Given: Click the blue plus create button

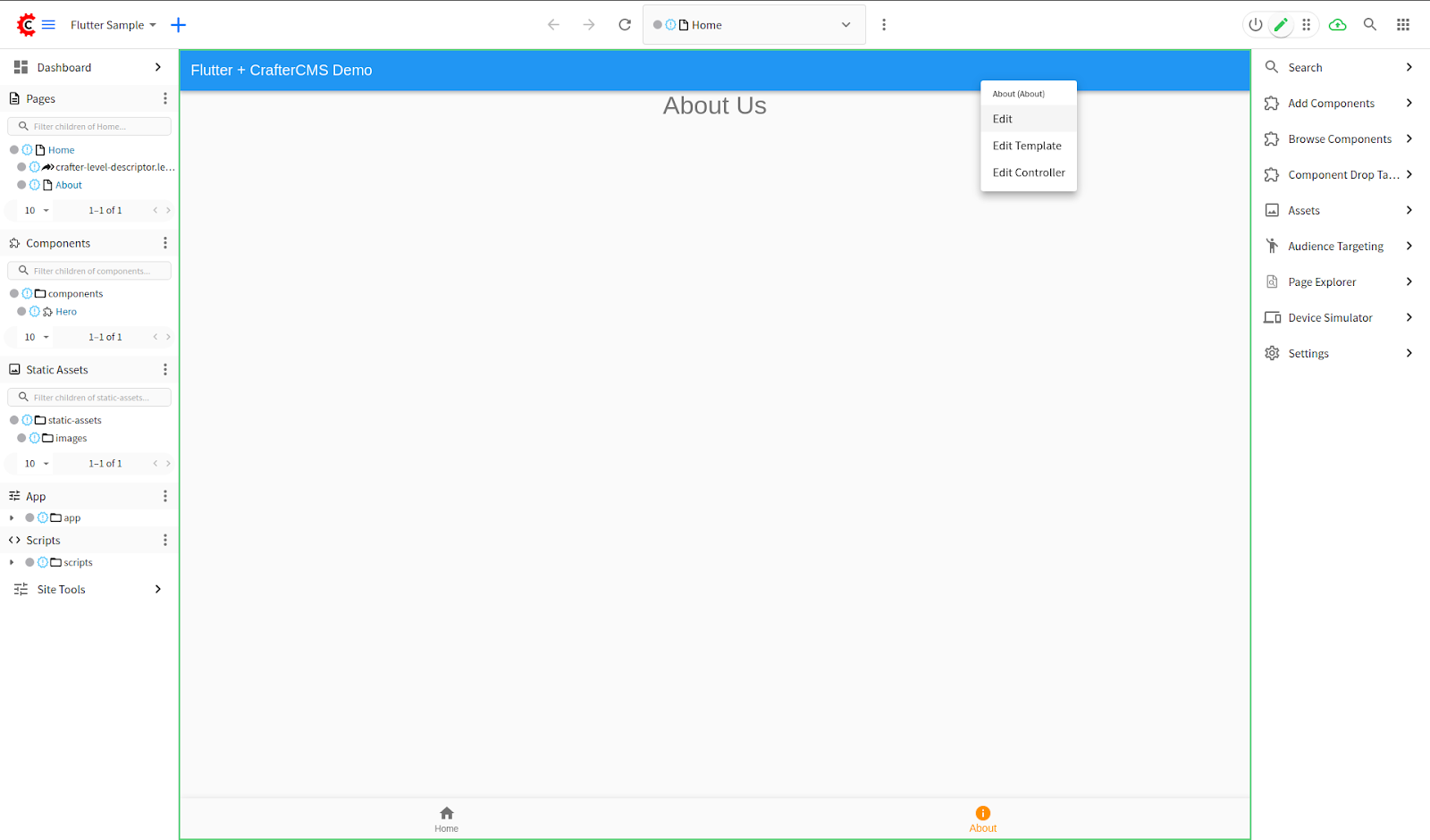Looking at the screenshot, I should 178,25.
